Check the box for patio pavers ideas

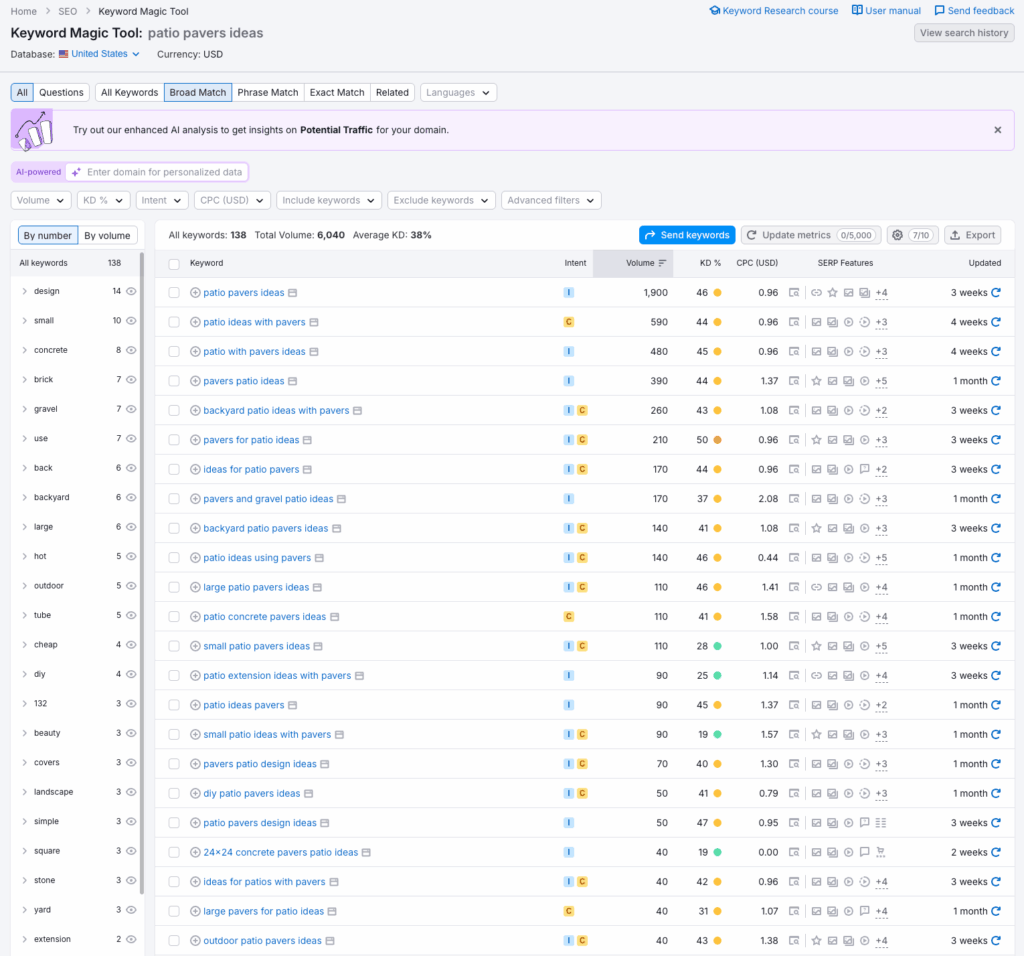pyautogui.click(x=174, y=293)
